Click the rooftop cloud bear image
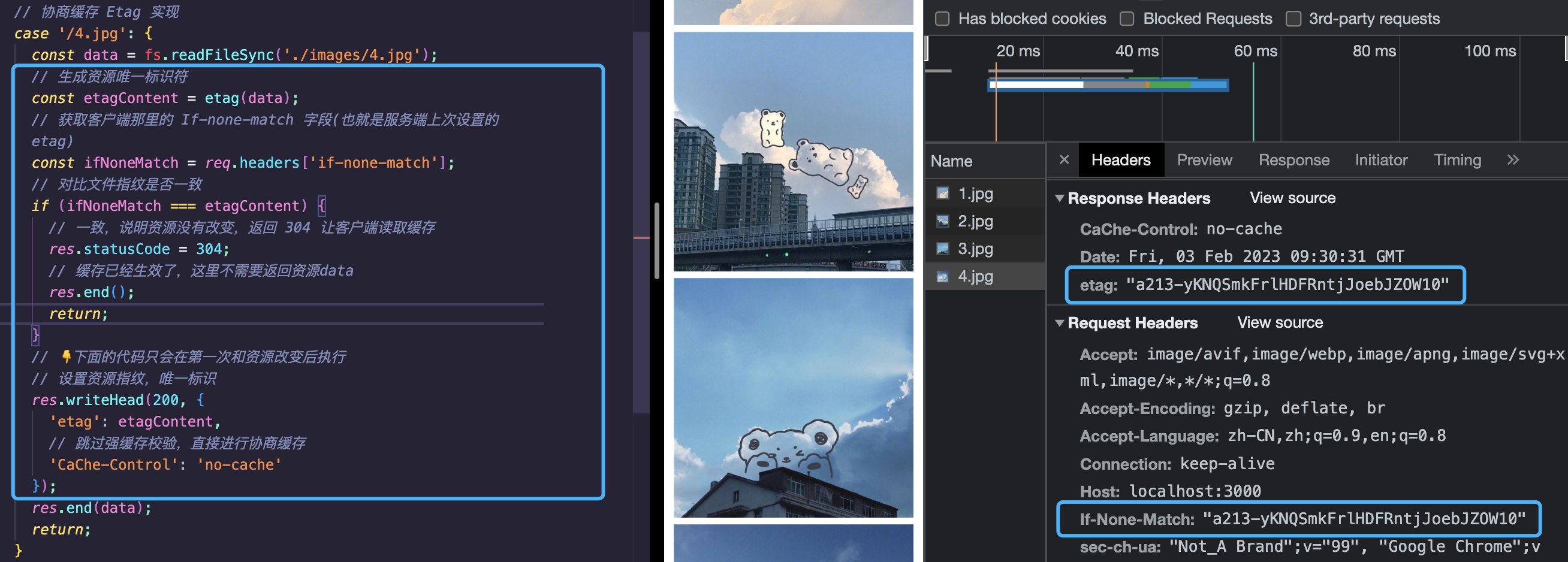The height and width of the screenshot is (562, 1568). [x=793, y=398]
